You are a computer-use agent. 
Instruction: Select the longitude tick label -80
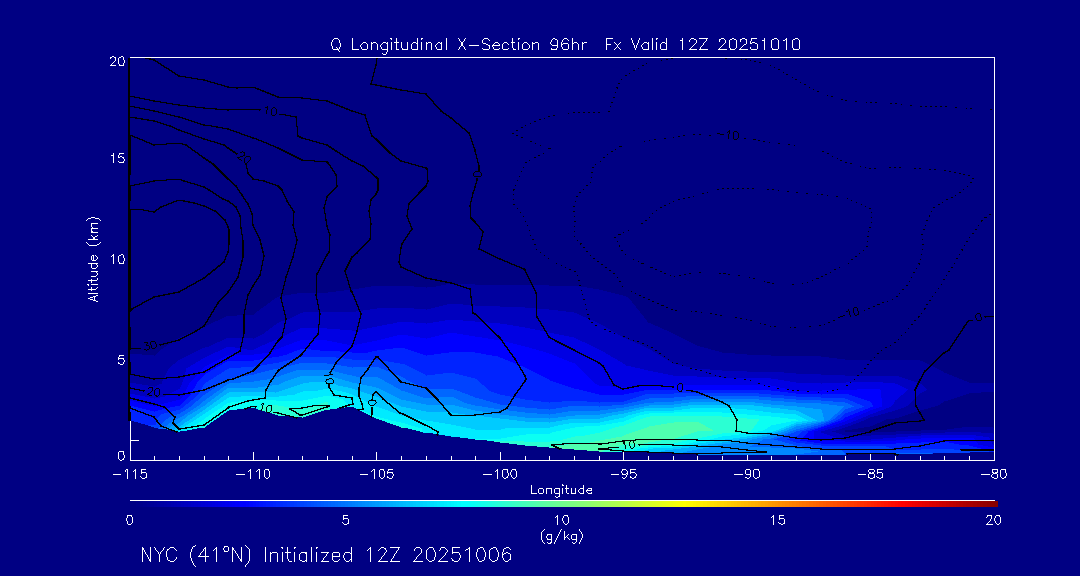click(994, 475)
